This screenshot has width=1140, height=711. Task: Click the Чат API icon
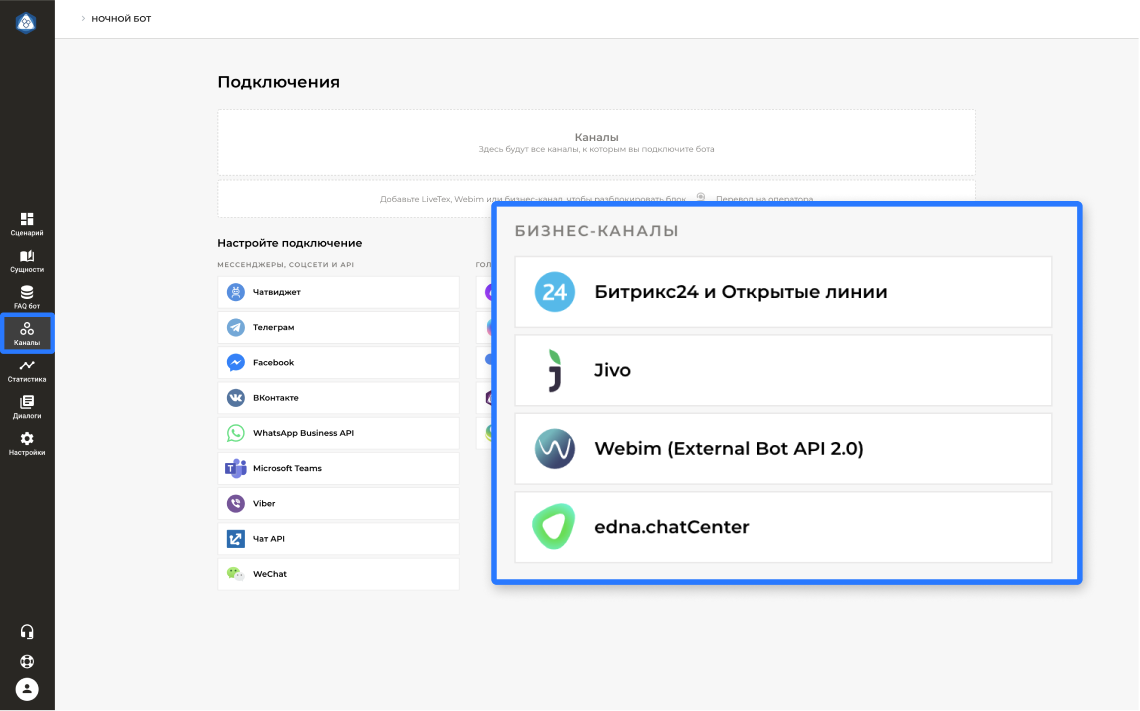pyautogui.click(x=236, y=539)
